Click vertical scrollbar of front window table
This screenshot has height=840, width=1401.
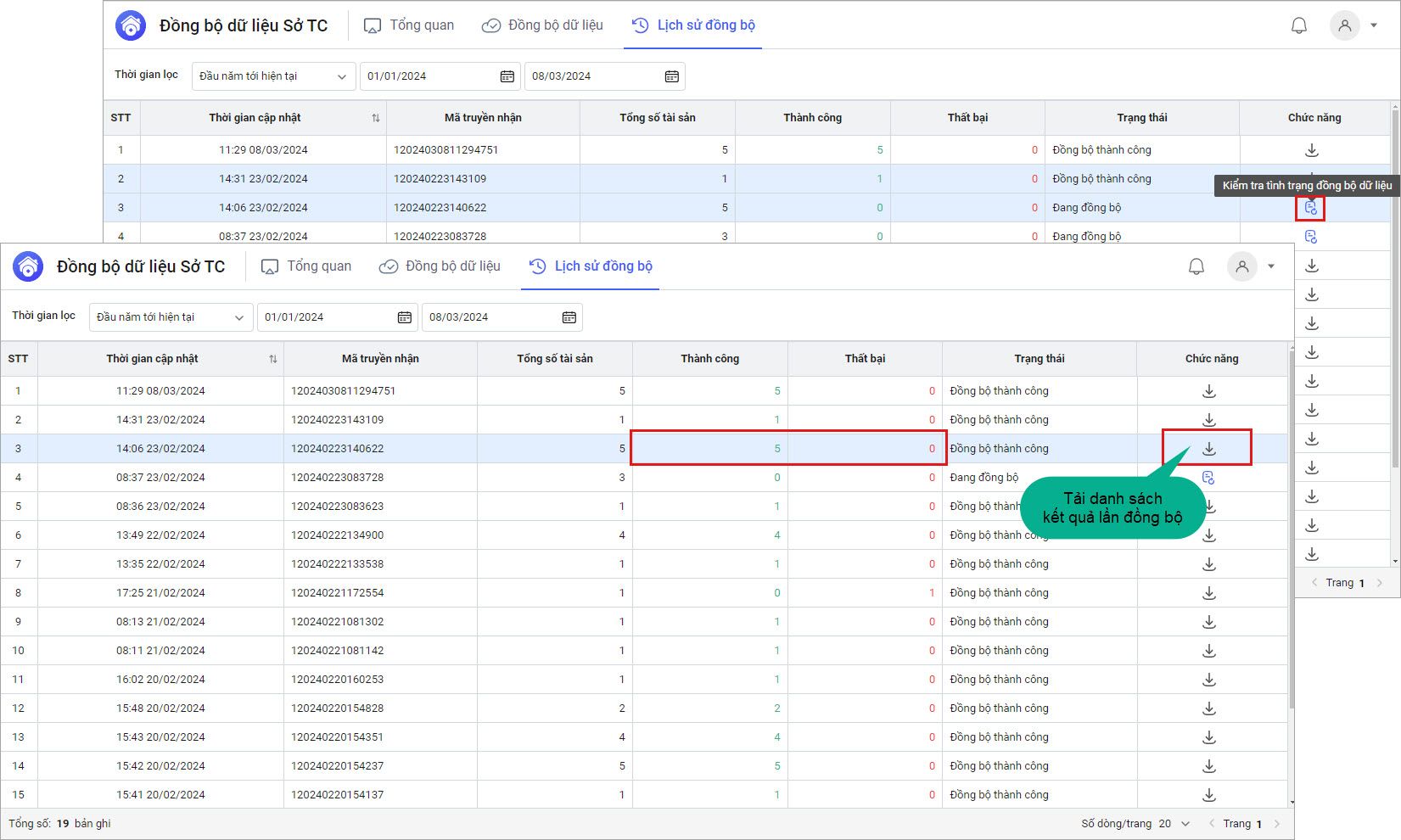tap(1292, 526)
